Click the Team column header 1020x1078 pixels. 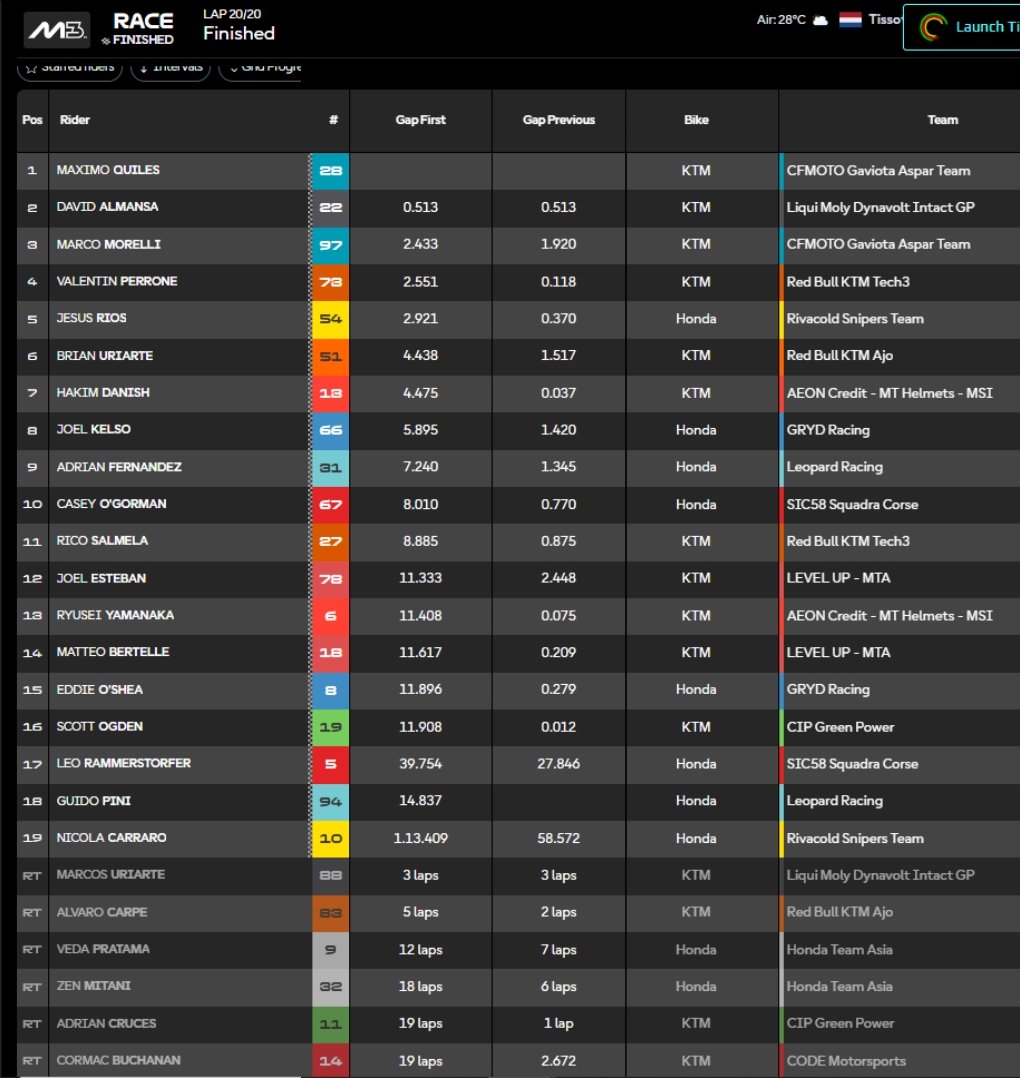click(942, 120)
